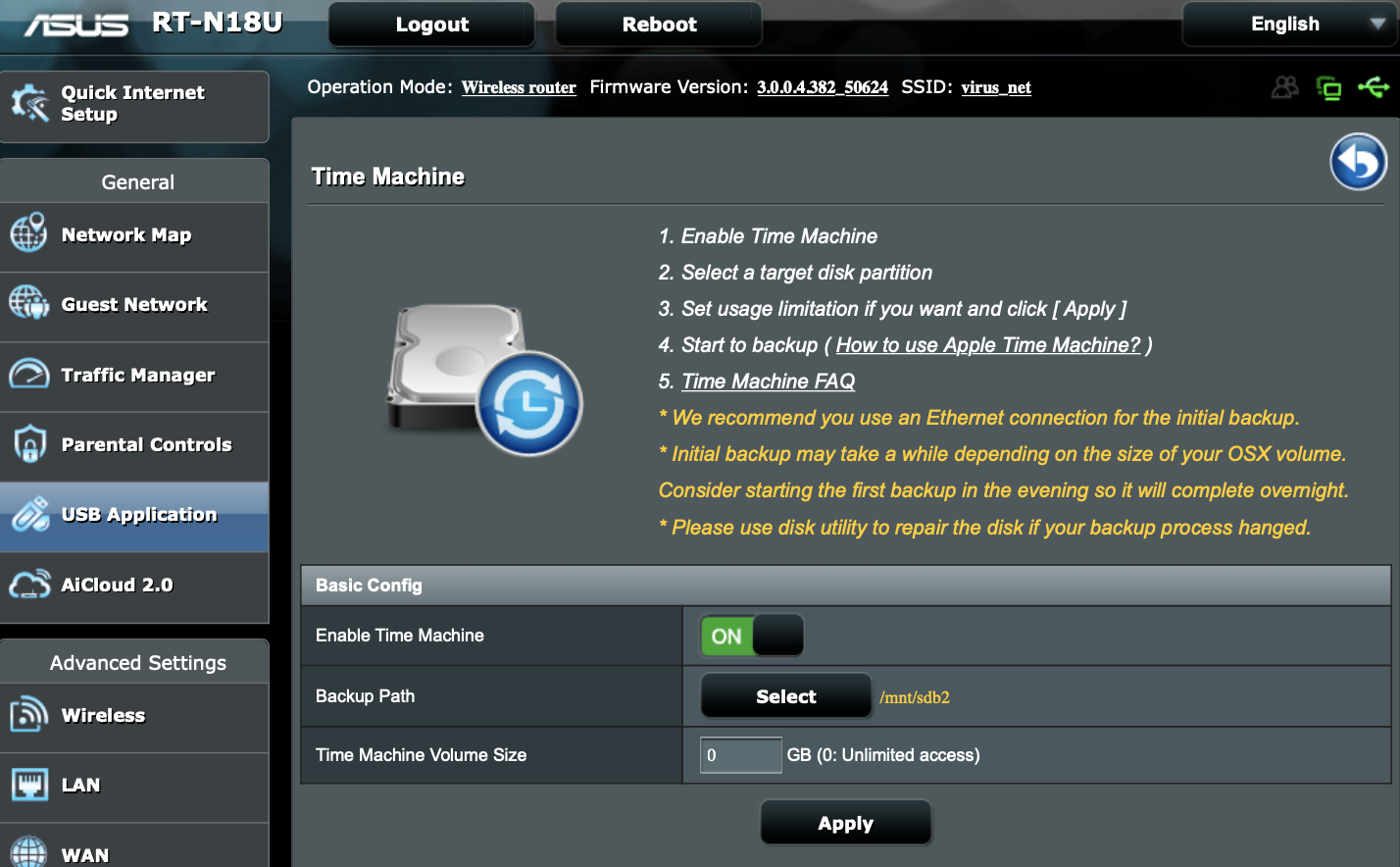
Task: Open WAN advanced settings
Action: (x=134, y=845)
